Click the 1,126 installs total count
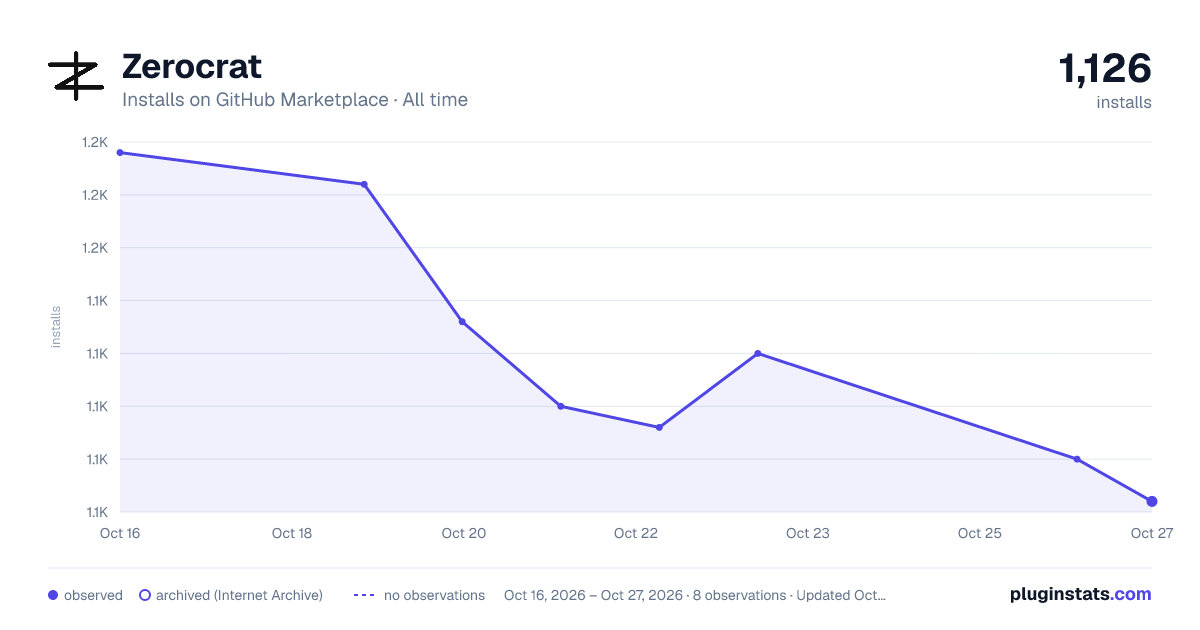The image size is (1200, 630). [x=1105, y=69]
